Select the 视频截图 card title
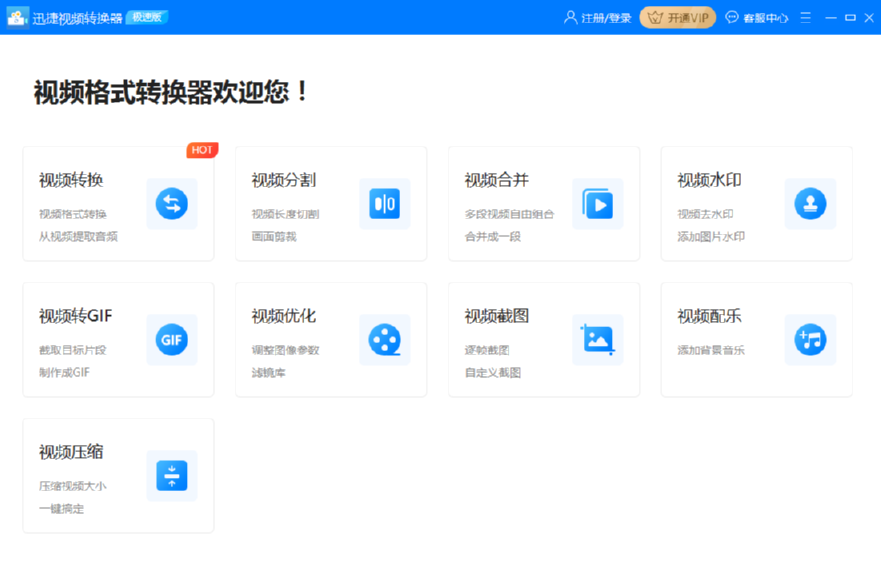The width and height of the screenshot is (881, 572). click(x=497, y=316)
